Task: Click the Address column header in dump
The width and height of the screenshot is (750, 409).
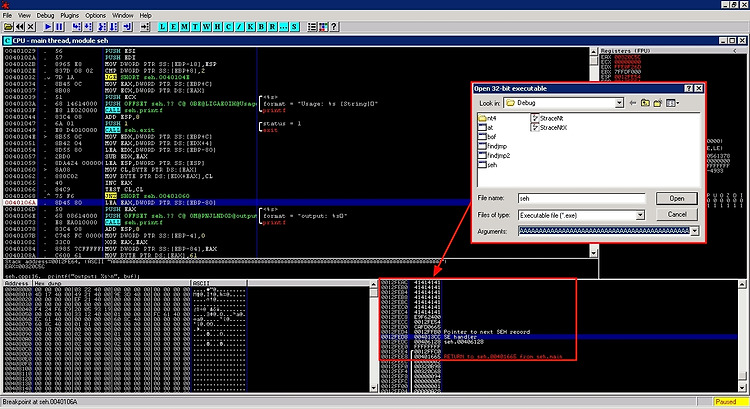Action: pyautogui.click(x=18, y=283)
